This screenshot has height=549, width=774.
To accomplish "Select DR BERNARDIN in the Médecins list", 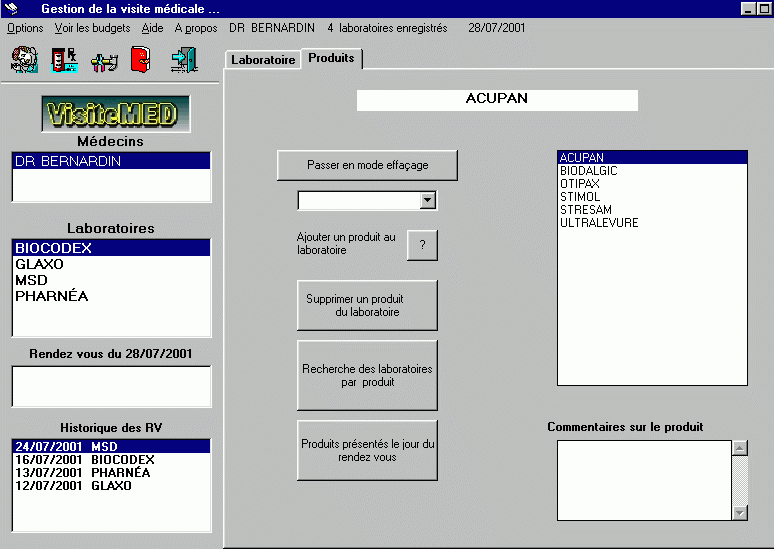I will click(x=112, y=161).
